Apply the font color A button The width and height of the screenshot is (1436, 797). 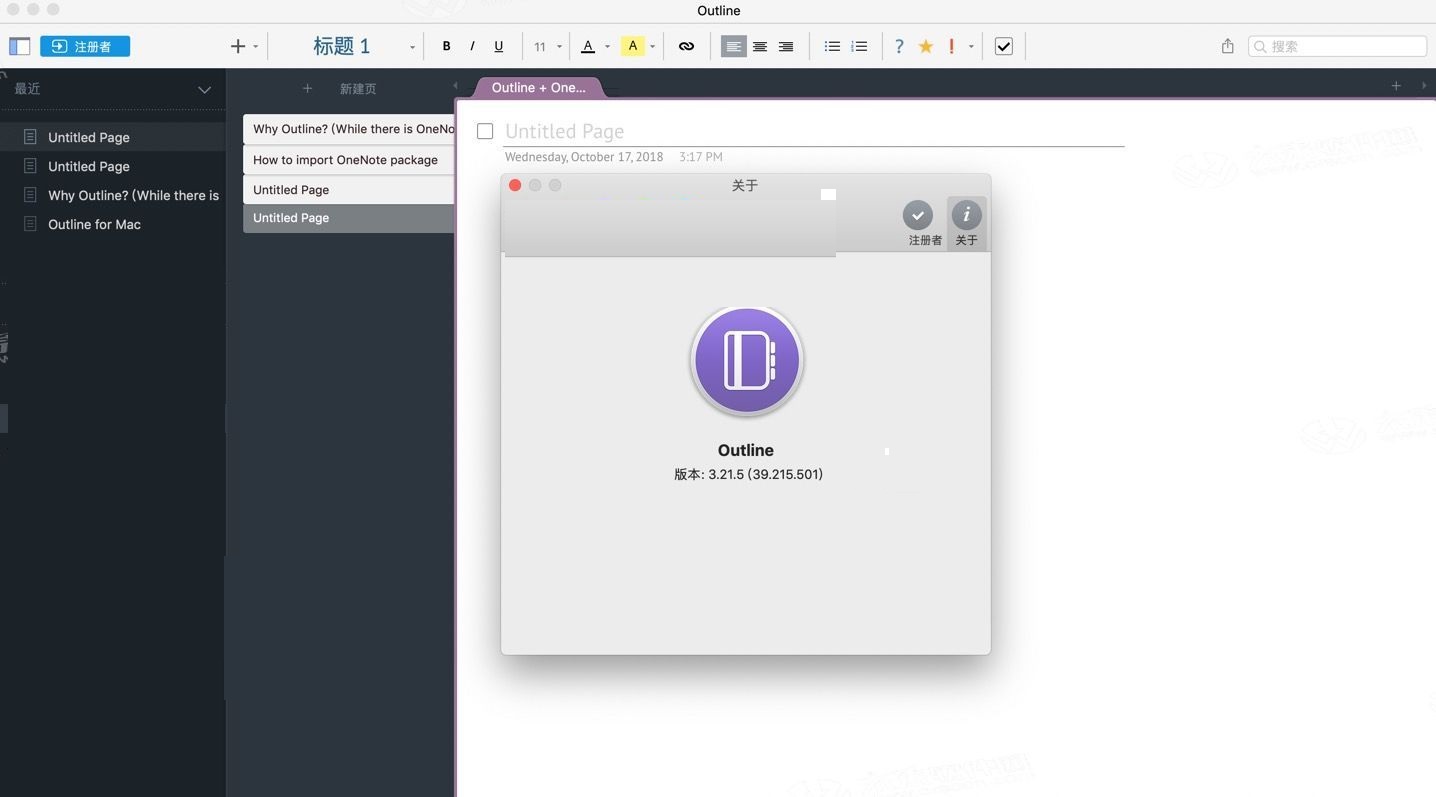click(588, 46)
